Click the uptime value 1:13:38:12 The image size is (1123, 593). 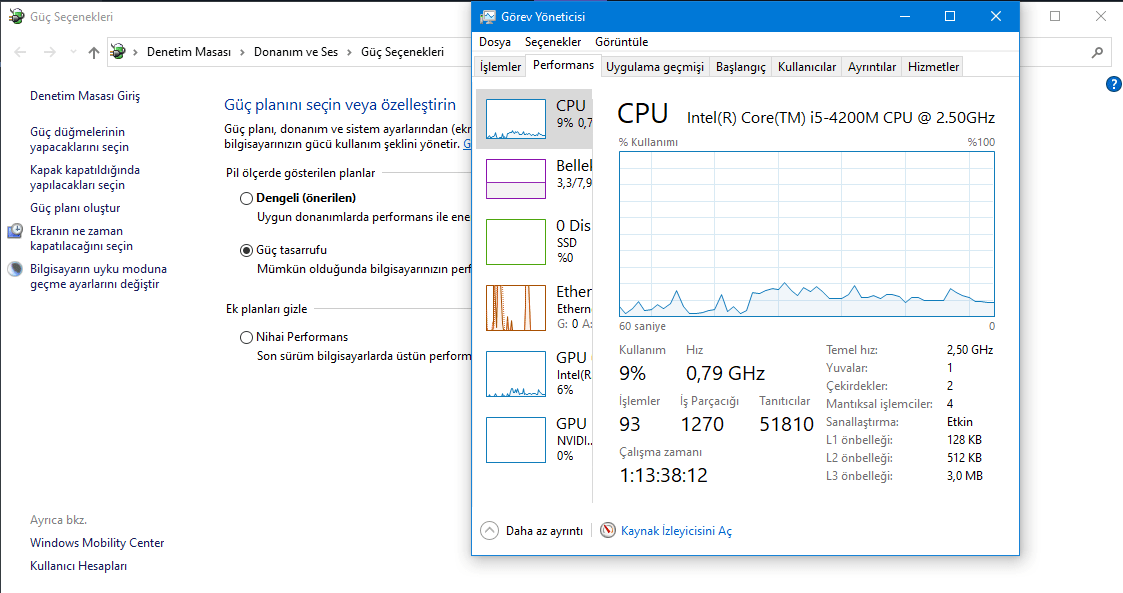pos(663,476)
